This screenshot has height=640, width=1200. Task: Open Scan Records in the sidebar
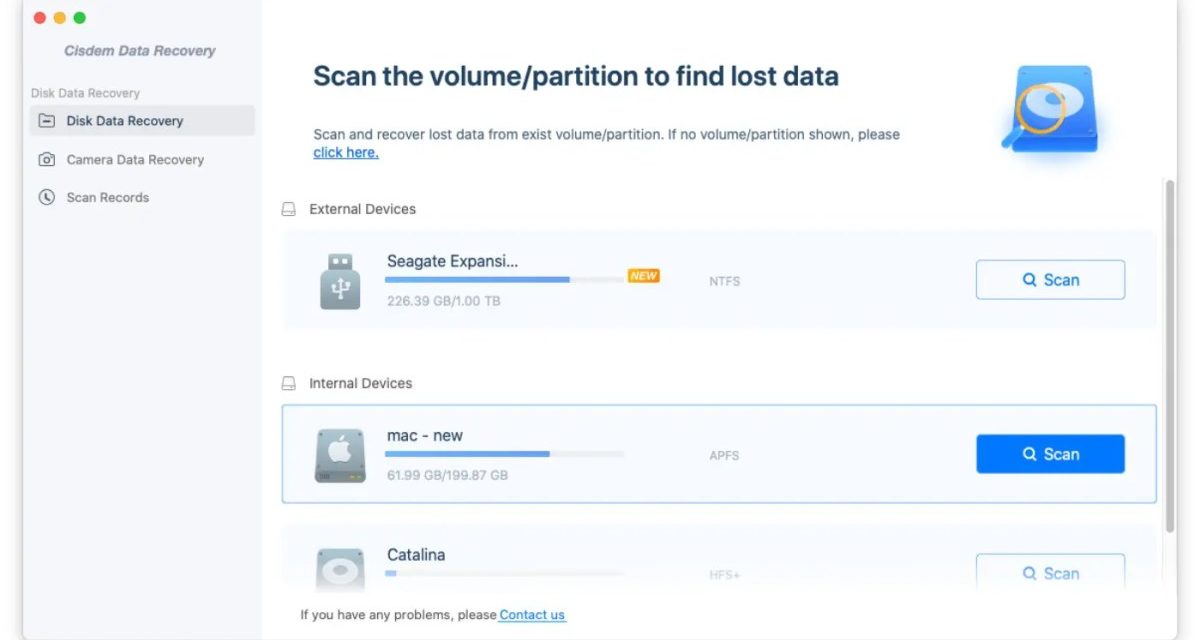point(108,198)
